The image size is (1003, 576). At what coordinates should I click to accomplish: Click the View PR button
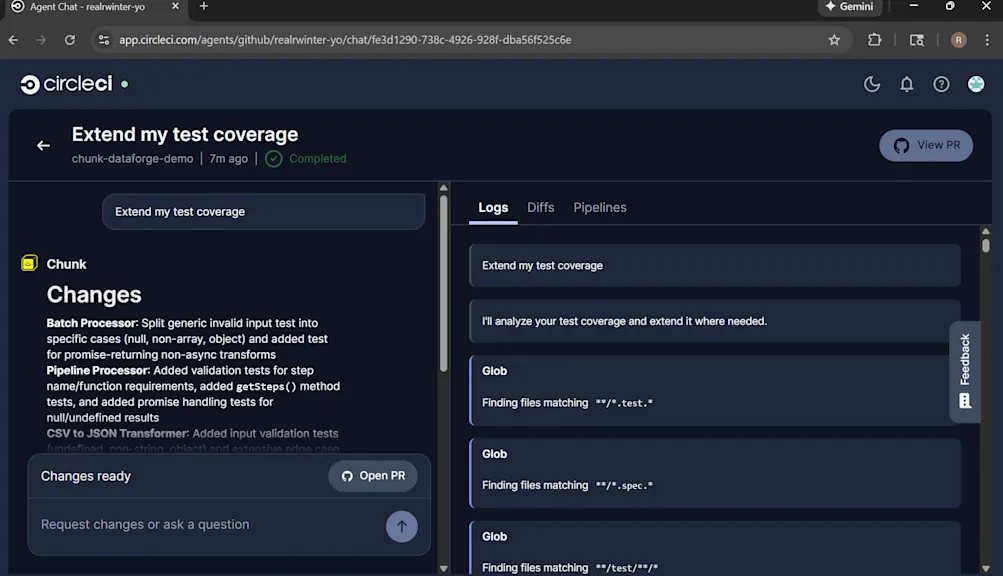pyautogui.click(x=926, y=145)
